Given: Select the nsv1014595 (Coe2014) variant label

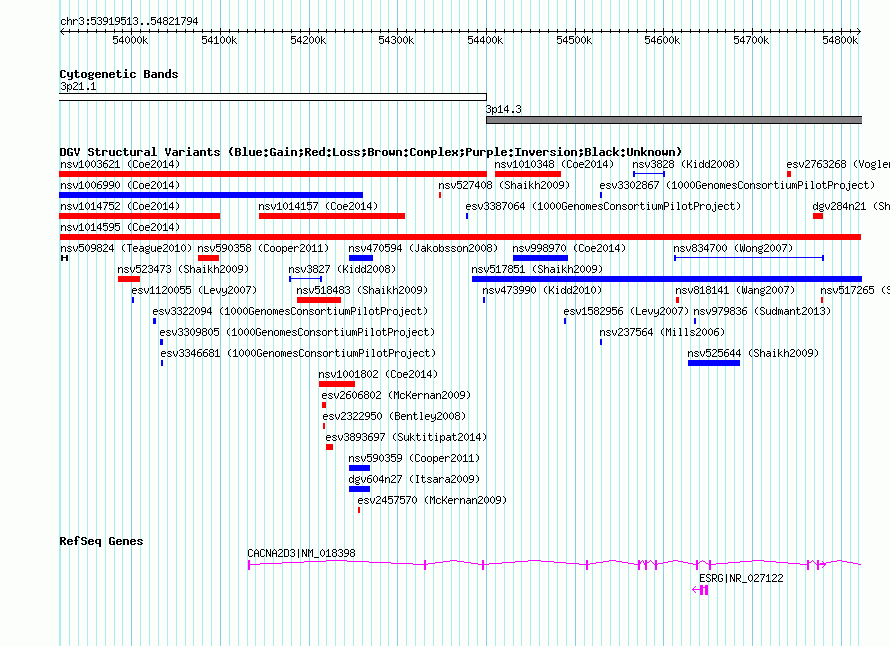Looking at the screenshot, I should click(120, 228).
